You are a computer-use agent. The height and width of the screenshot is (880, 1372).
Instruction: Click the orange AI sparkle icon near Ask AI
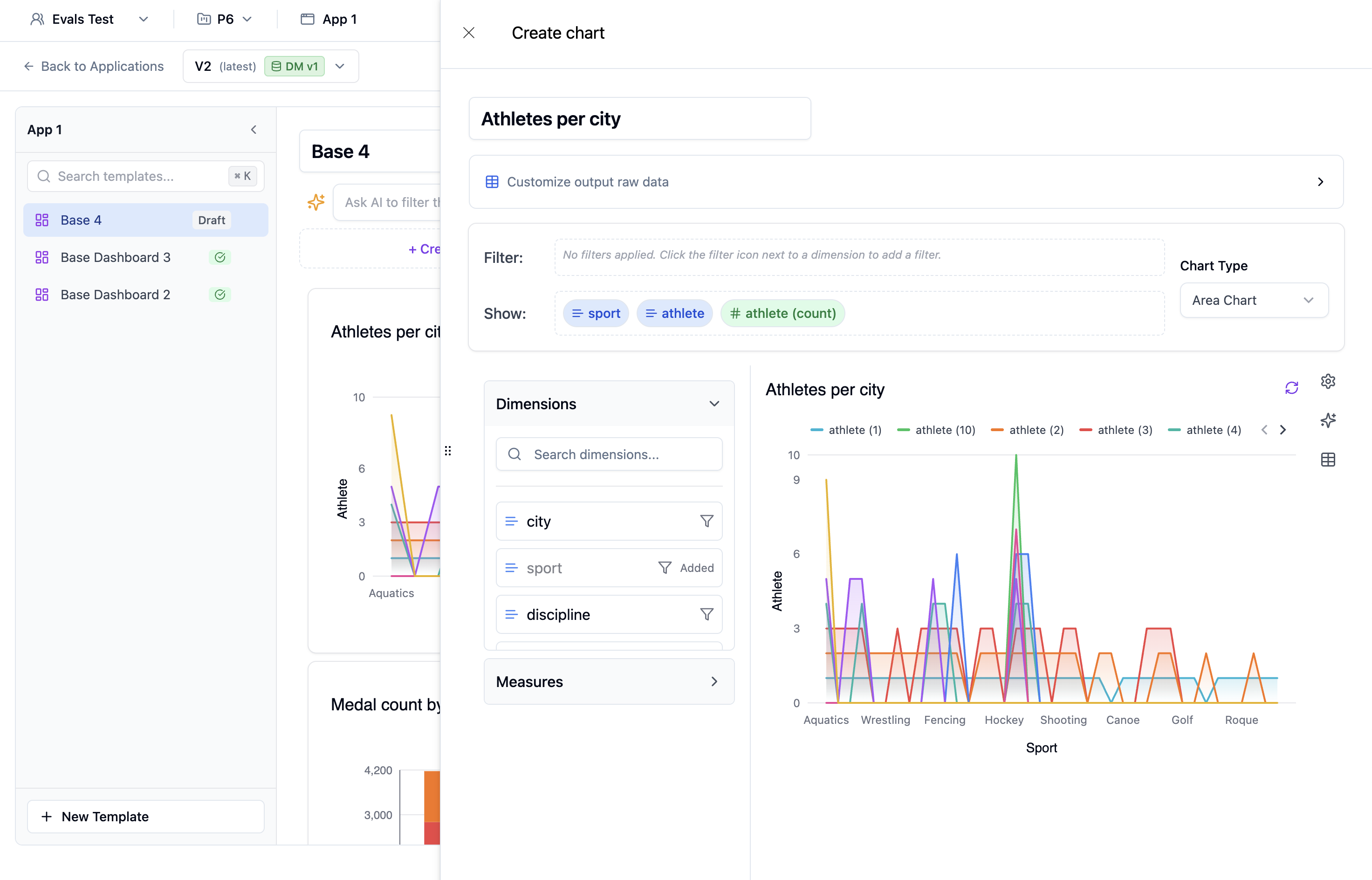(x=316, y=202)
